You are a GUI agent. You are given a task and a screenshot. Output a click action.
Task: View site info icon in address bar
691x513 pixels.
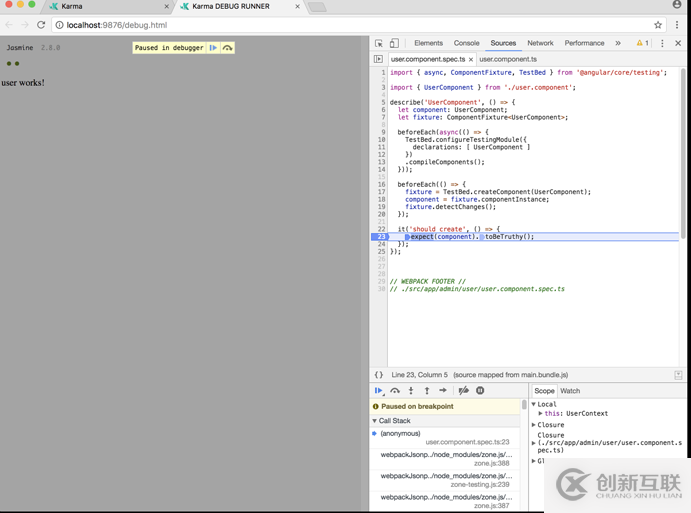(59, 25)
